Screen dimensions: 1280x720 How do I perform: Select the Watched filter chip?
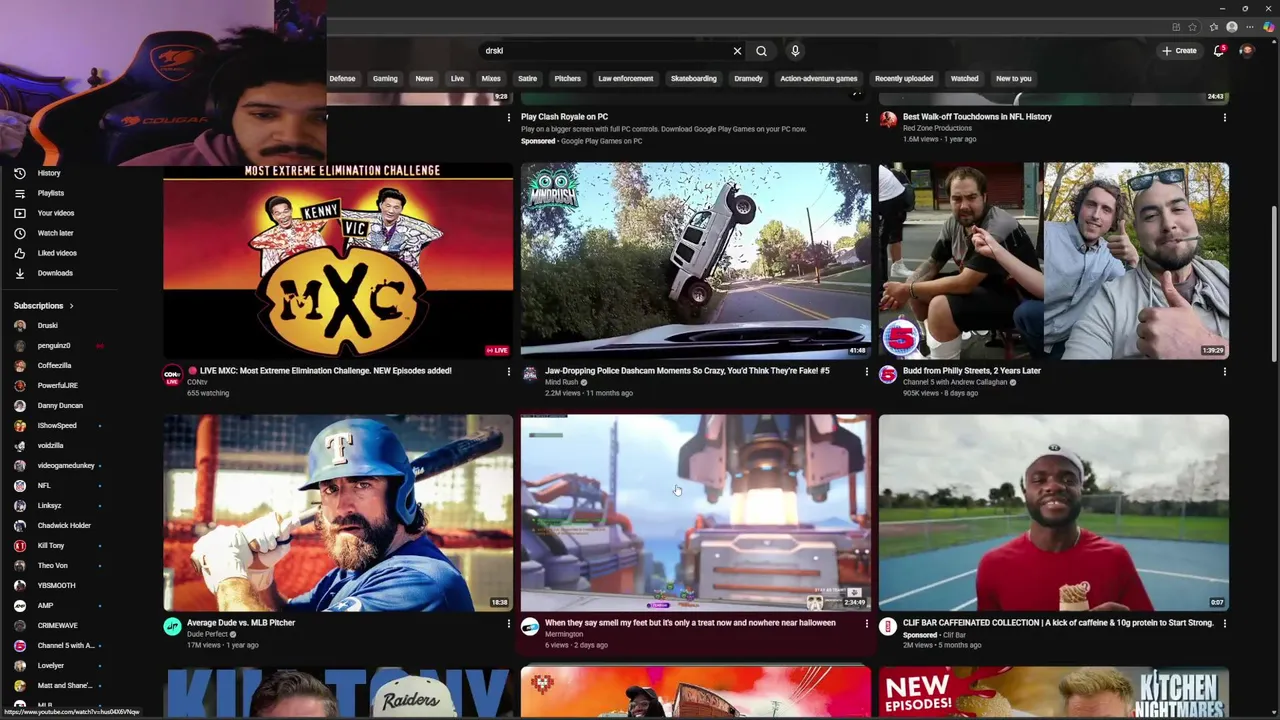(964, 78)
